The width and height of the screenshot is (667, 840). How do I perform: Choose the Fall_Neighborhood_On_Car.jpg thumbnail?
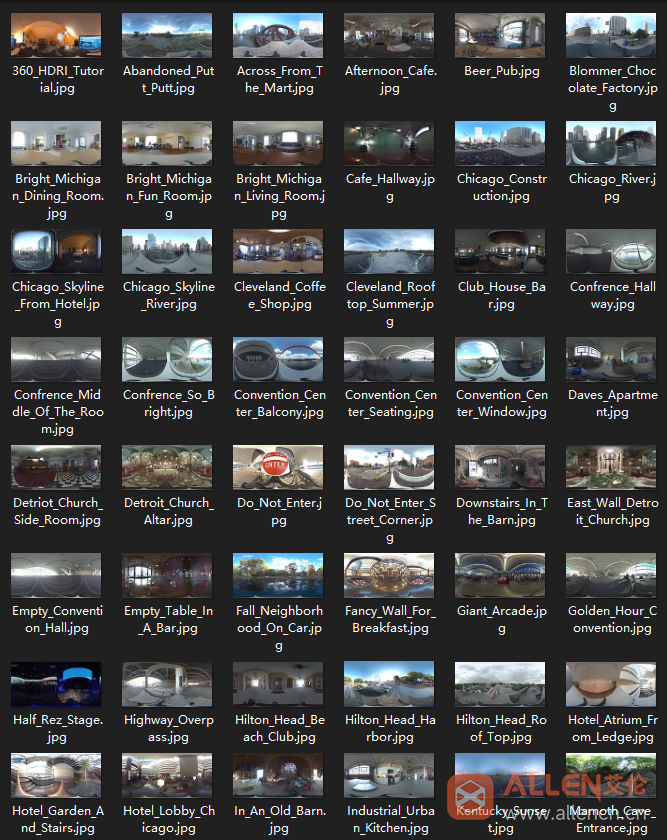pos(278,576)
